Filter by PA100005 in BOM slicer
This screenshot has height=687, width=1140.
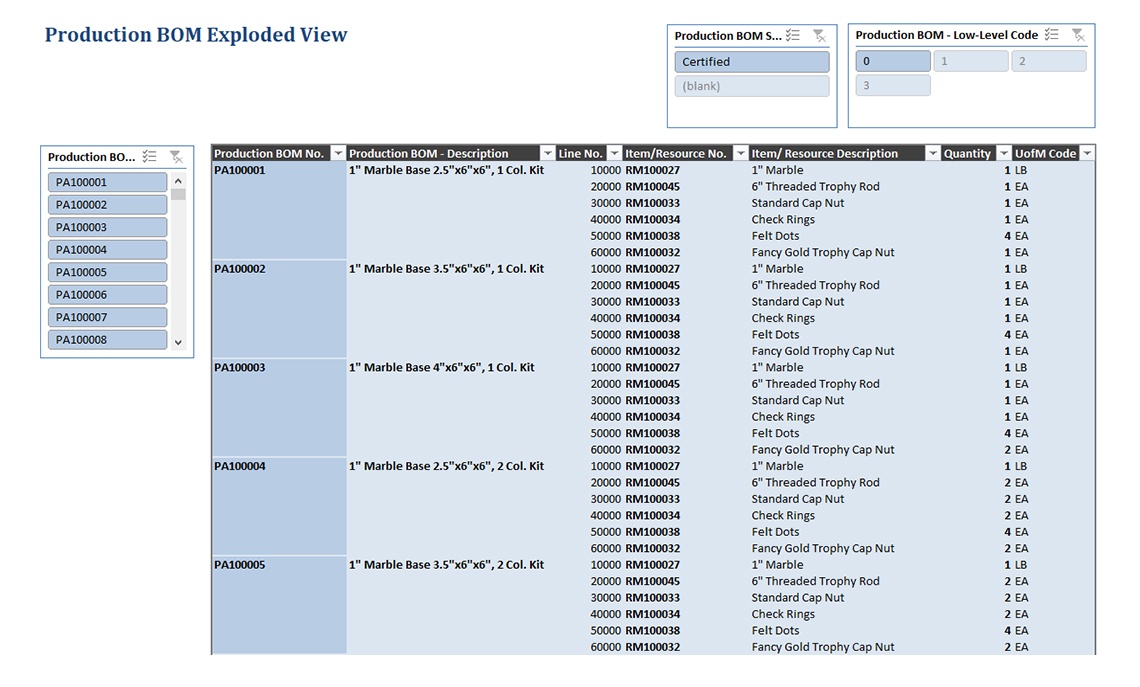point(108,272)
